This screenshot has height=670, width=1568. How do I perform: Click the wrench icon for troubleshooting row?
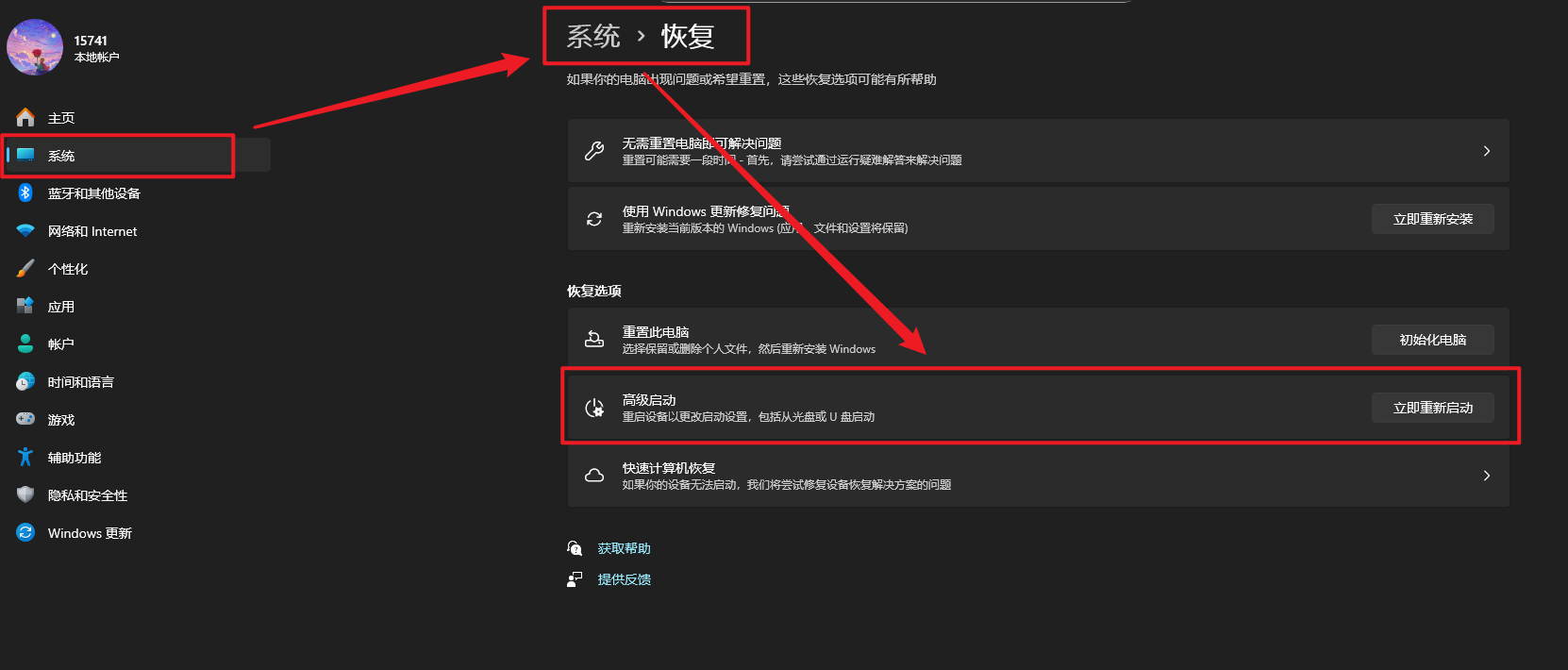point(594,151)
